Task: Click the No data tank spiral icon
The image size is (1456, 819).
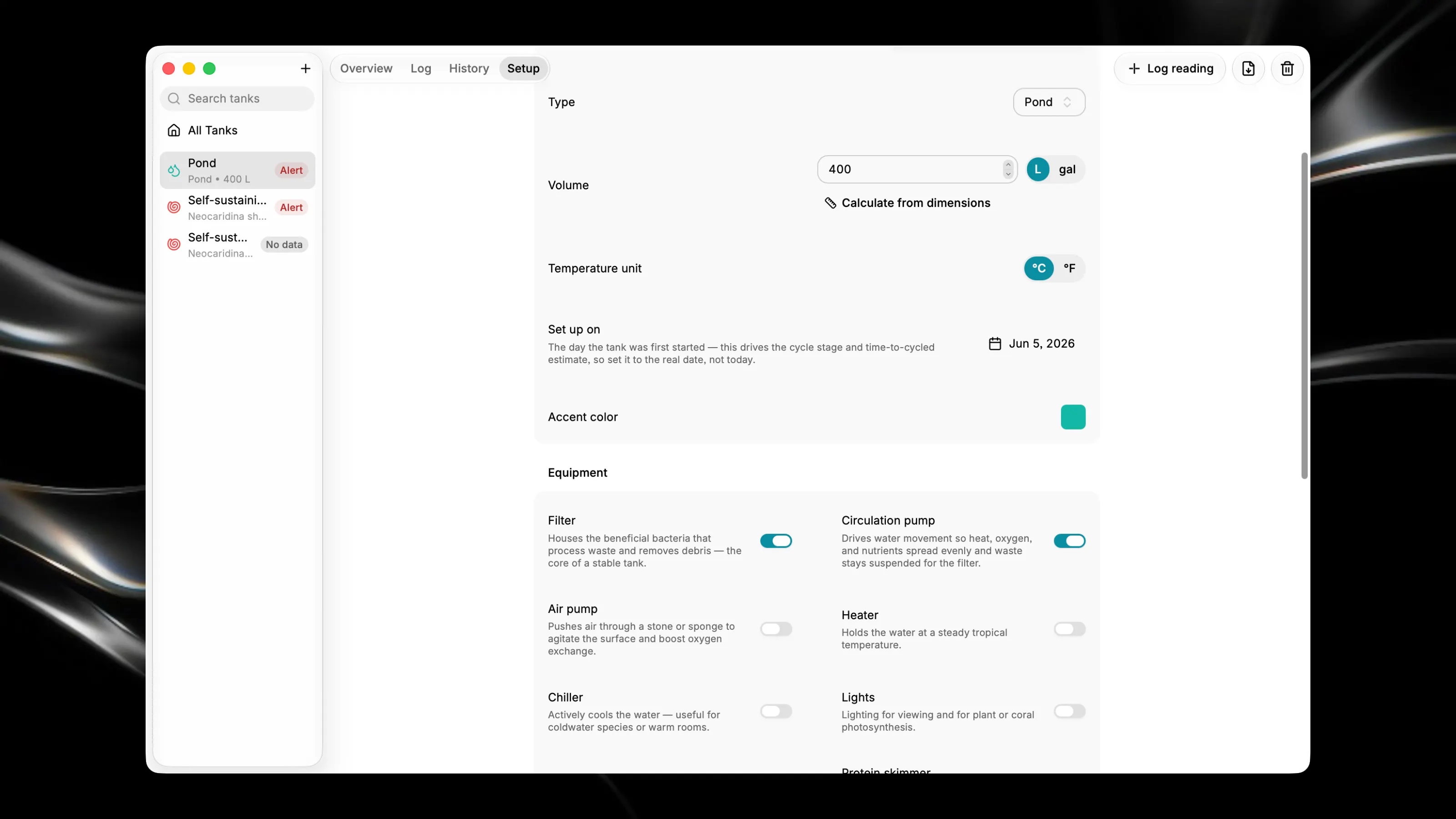Action: pyautogui.click(x=174, y=245)
